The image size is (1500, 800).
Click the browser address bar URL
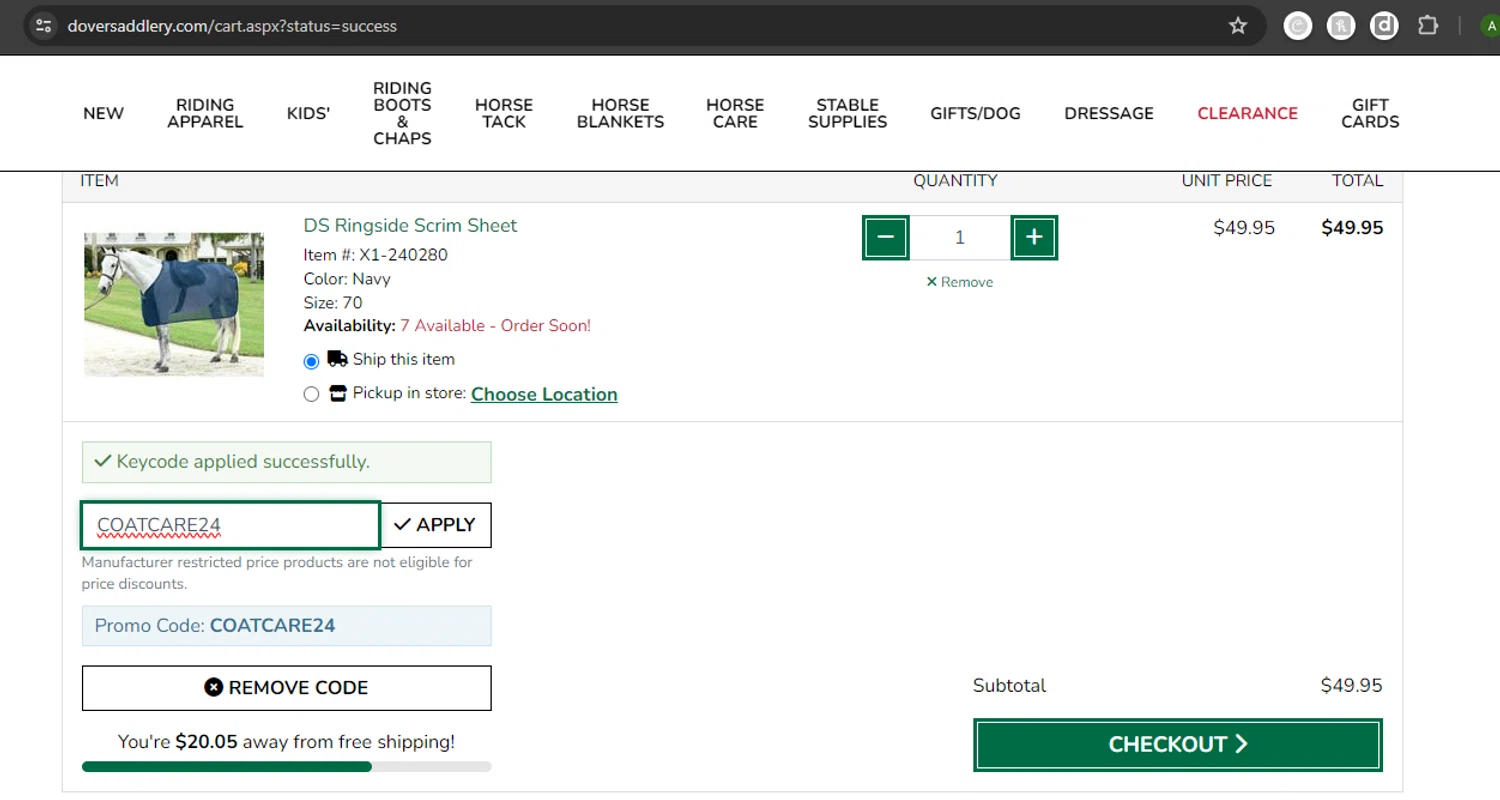232,26
